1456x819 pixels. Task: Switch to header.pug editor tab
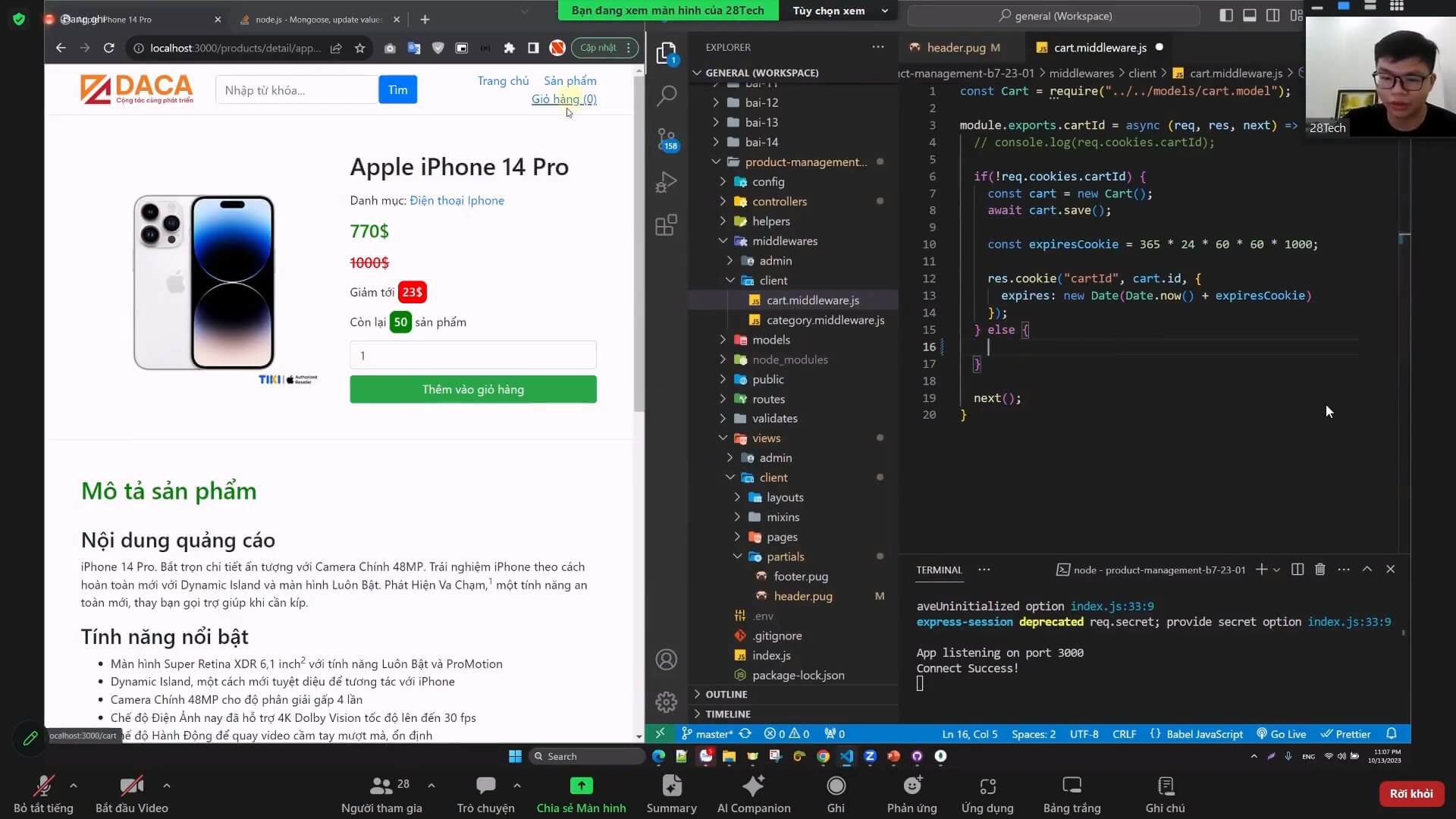955,48
